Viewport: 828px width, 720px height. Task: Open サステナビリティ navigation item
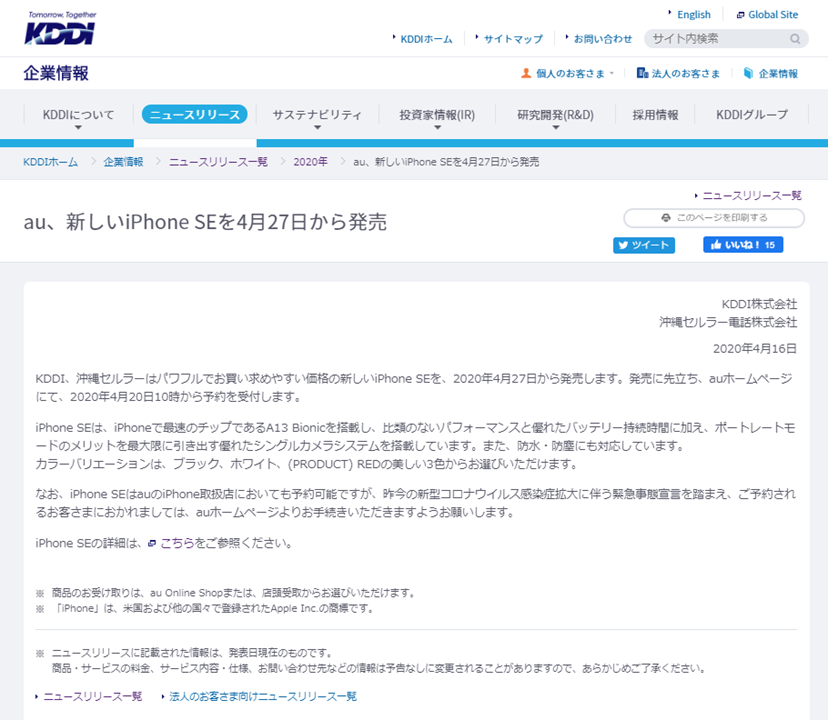point(317,115)
